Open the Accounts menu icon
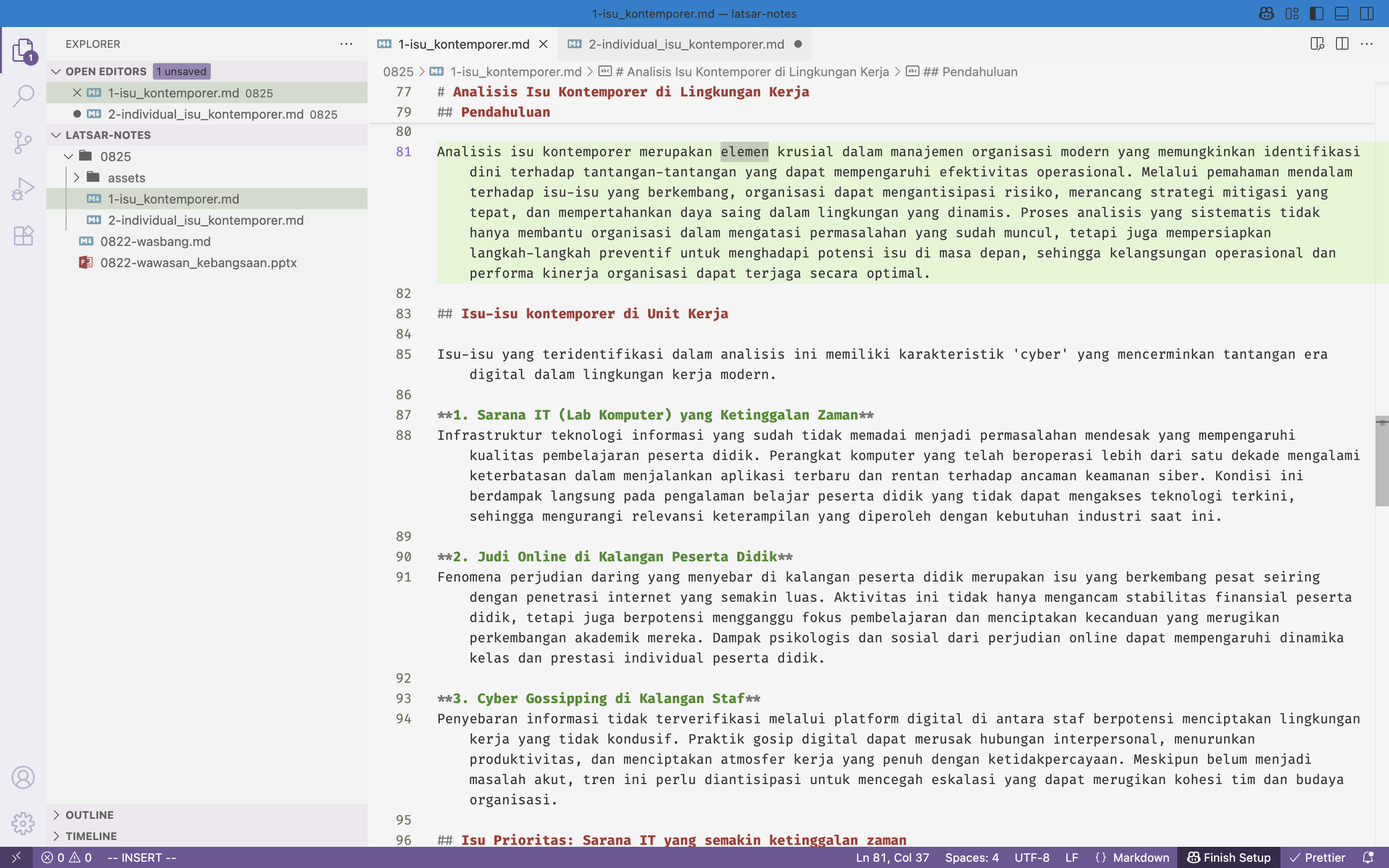 click(x=23, y=777)
